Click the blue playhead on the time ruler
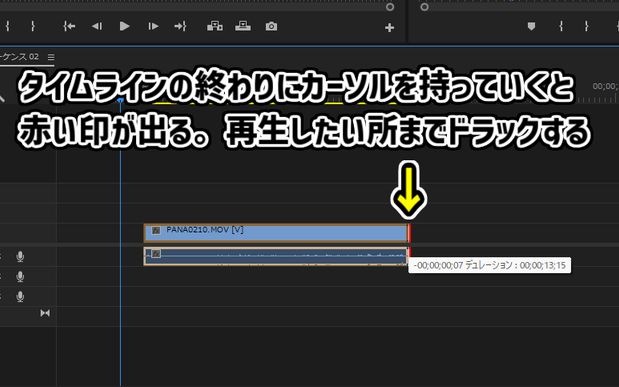 pos(120,101)
